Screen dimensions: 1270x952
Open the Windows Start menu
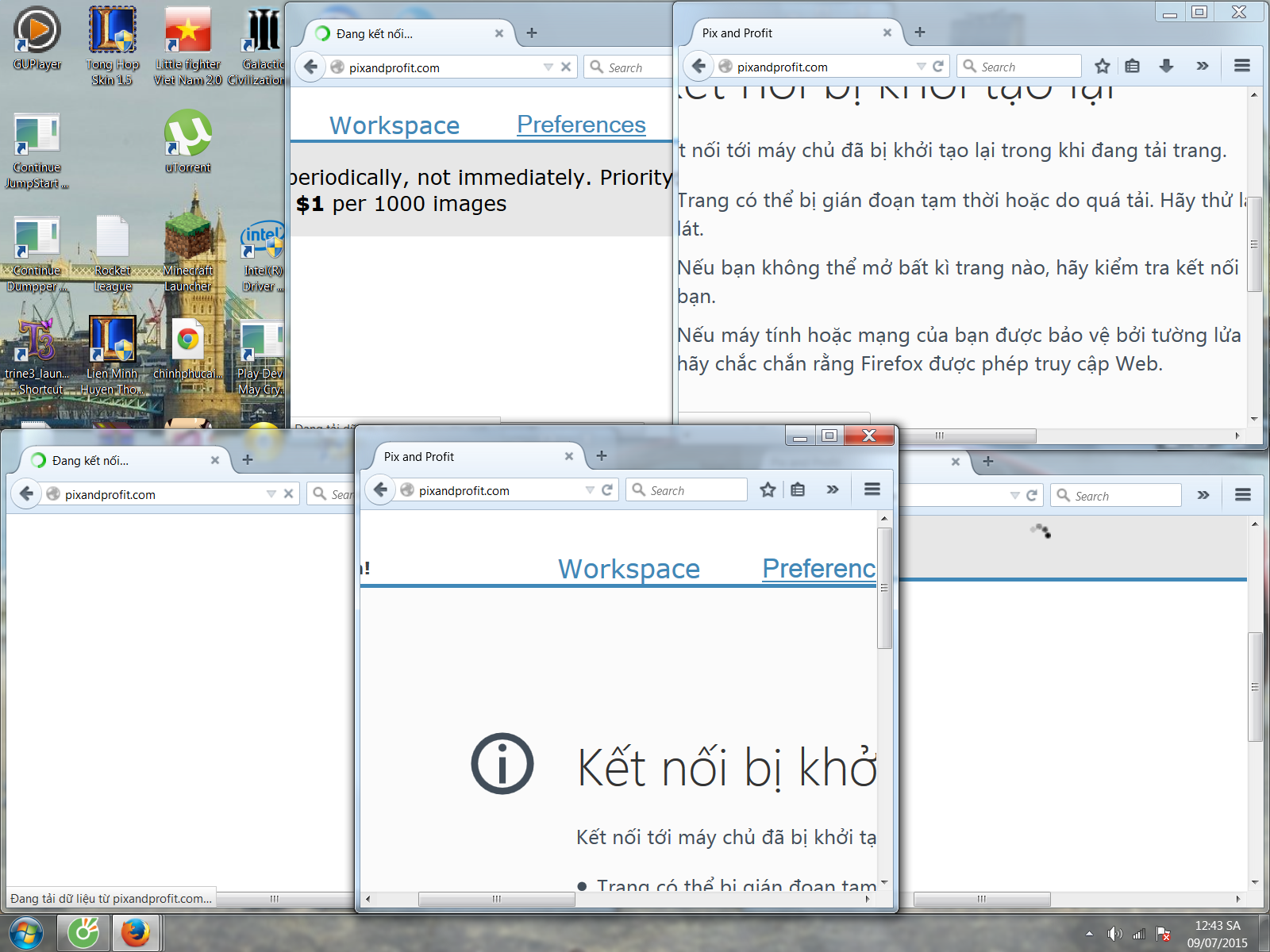pyautogui.click(x=26, y=933)
